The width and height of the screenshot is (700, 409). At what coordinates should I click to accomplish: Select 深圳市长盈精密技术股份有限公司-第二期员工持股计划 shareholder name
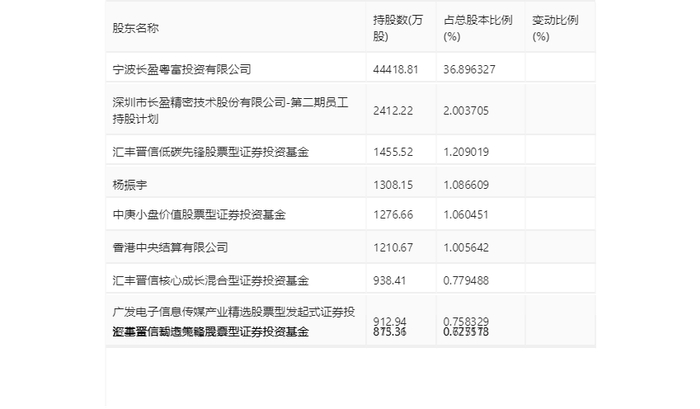click(x=230, y=111)
